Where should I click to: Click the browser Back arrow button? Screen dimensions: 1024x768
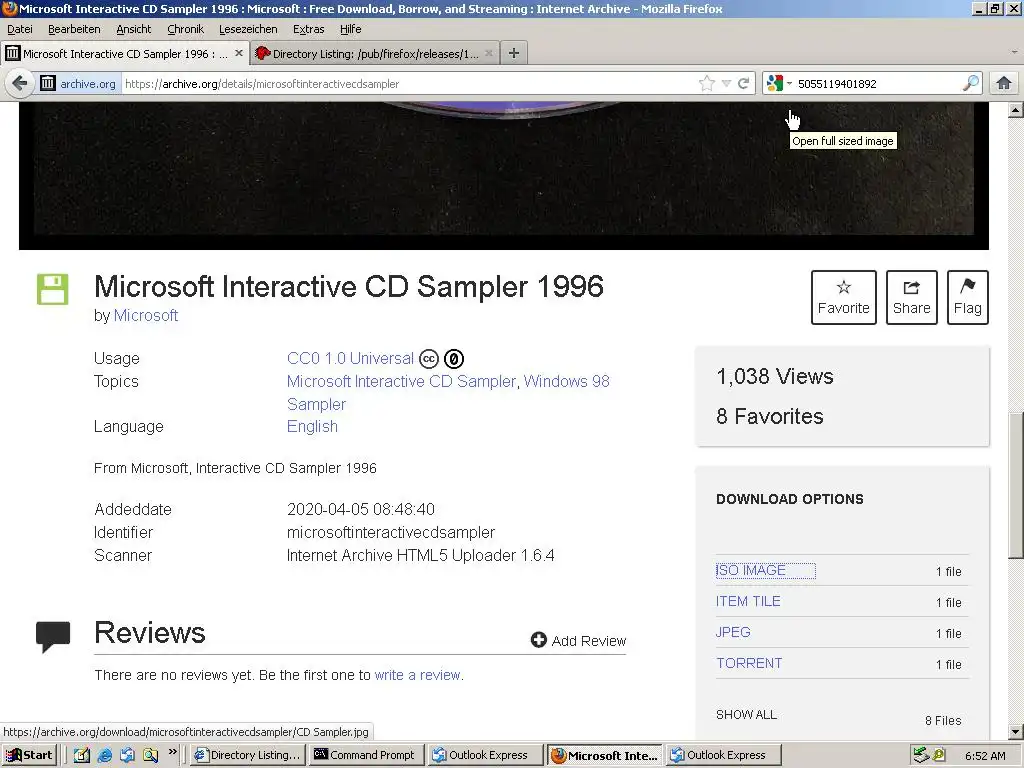tap(20, 84)
